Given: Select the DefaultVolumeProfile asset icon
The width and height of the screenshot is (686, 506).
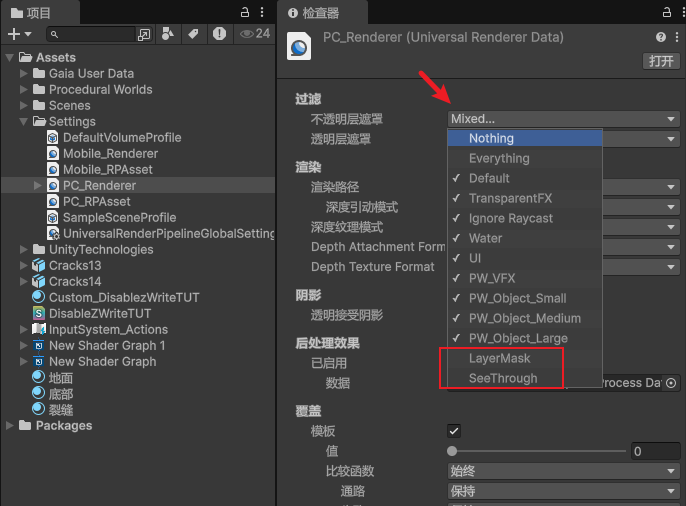Looking at the screenshot, I should click(x=52, y=137).
